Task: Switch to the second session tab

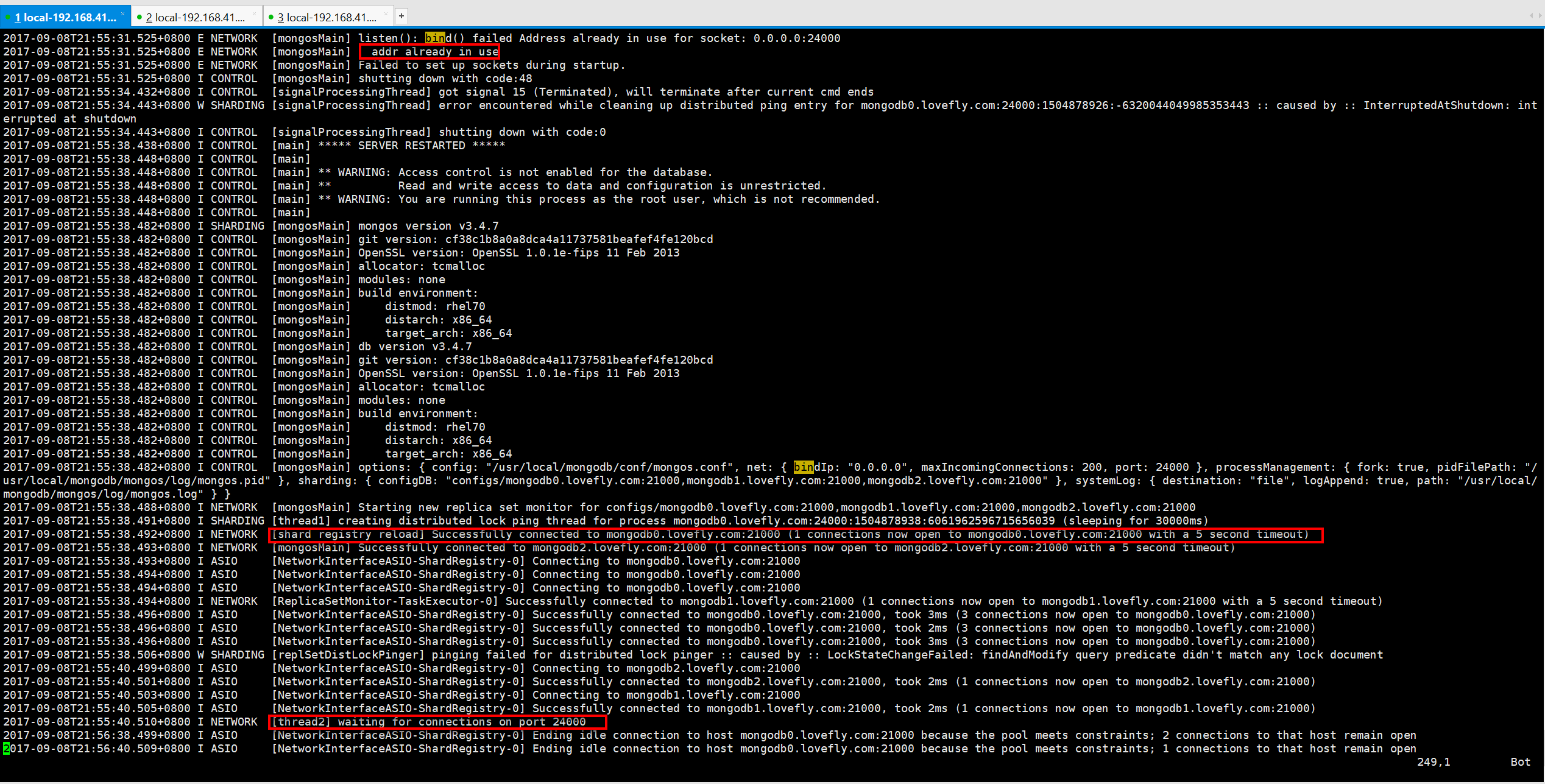Action: pos(195,17)
